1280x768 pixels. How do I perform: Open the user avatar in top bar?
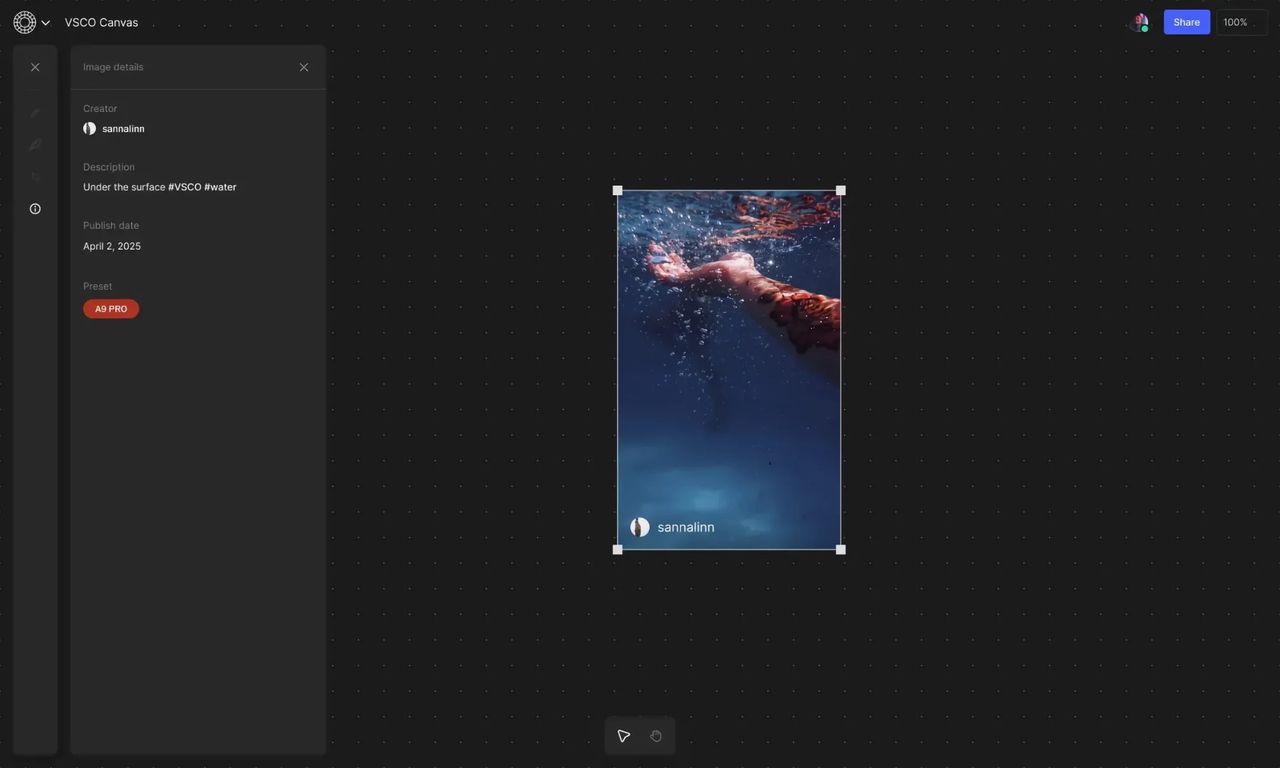[1139, 22]
